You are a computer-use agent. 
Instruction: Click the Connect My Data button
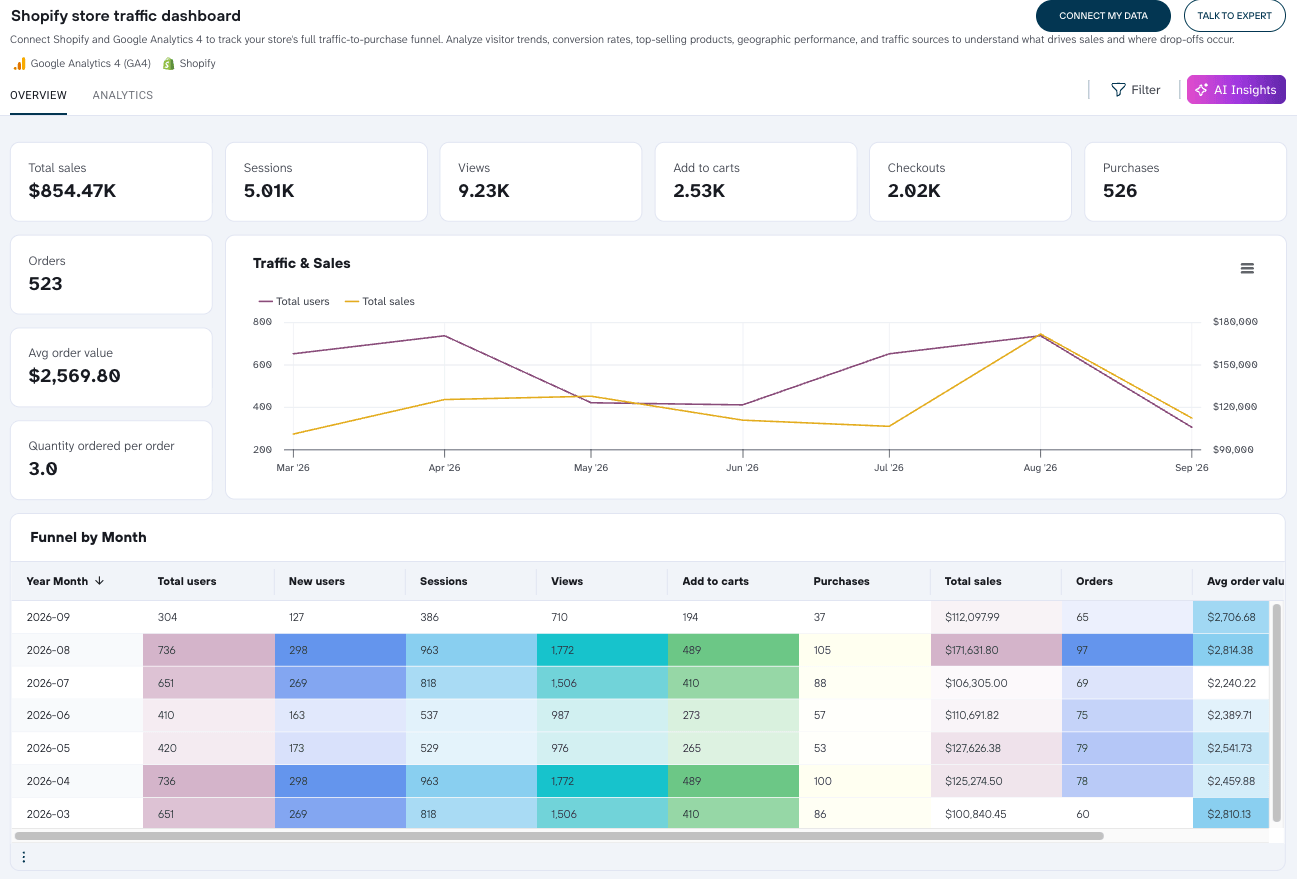1103,16
